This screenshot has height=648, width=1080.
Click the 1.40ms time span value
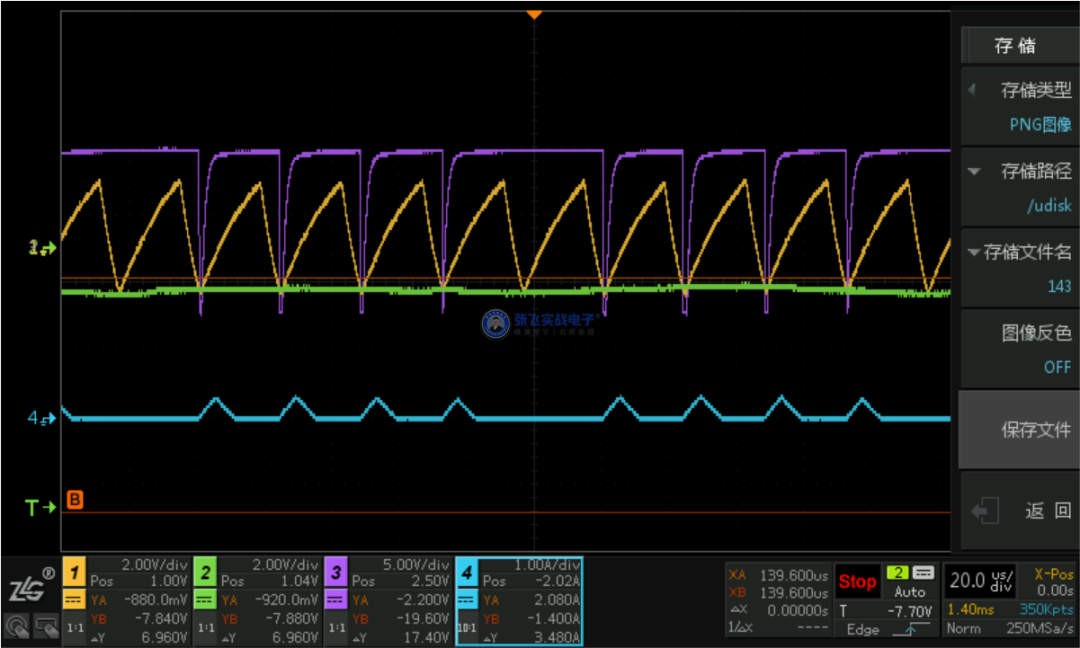[x=971, y=609]
